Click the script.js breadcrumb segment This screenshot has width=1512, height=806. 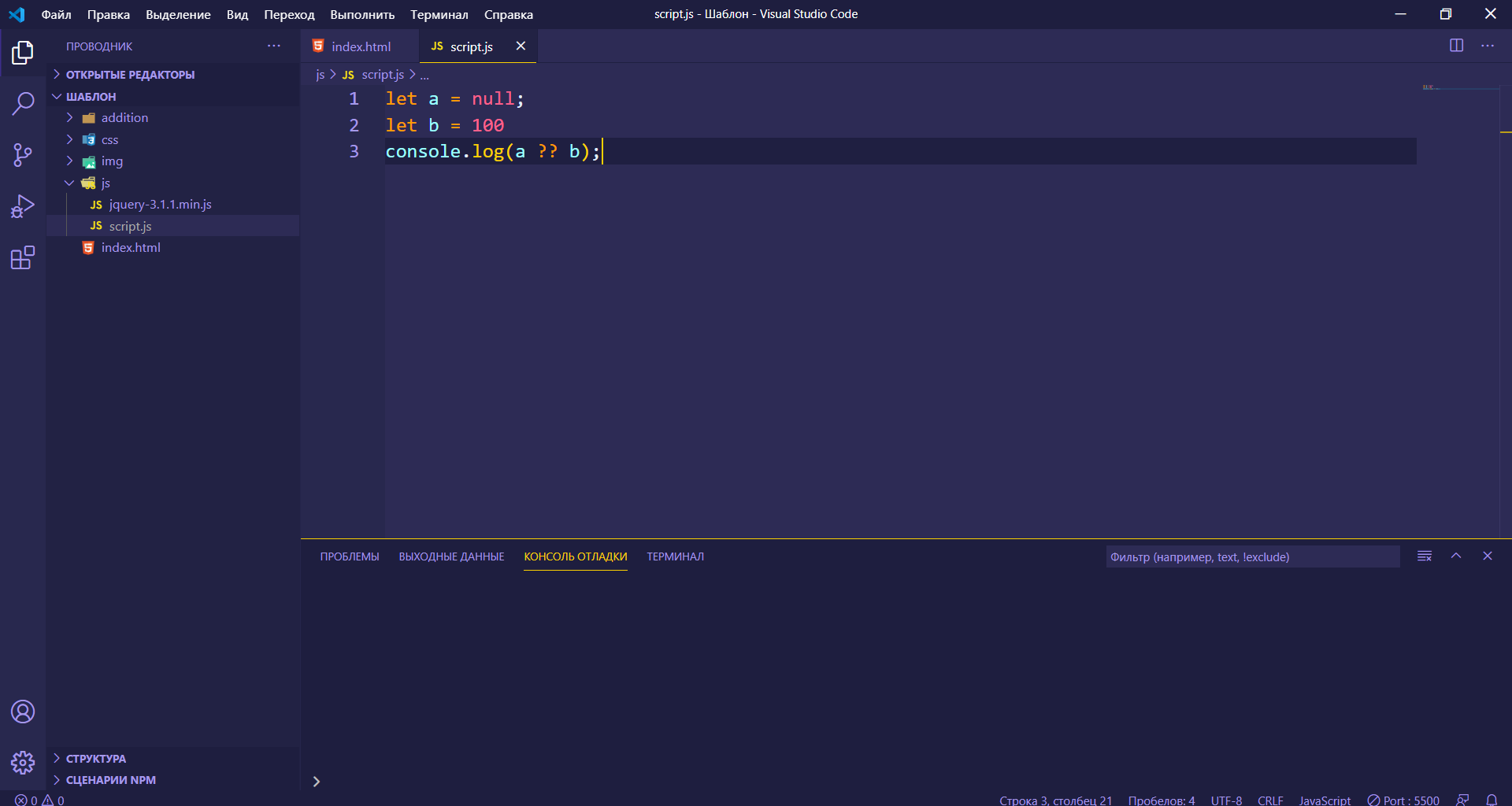point(383,75)
